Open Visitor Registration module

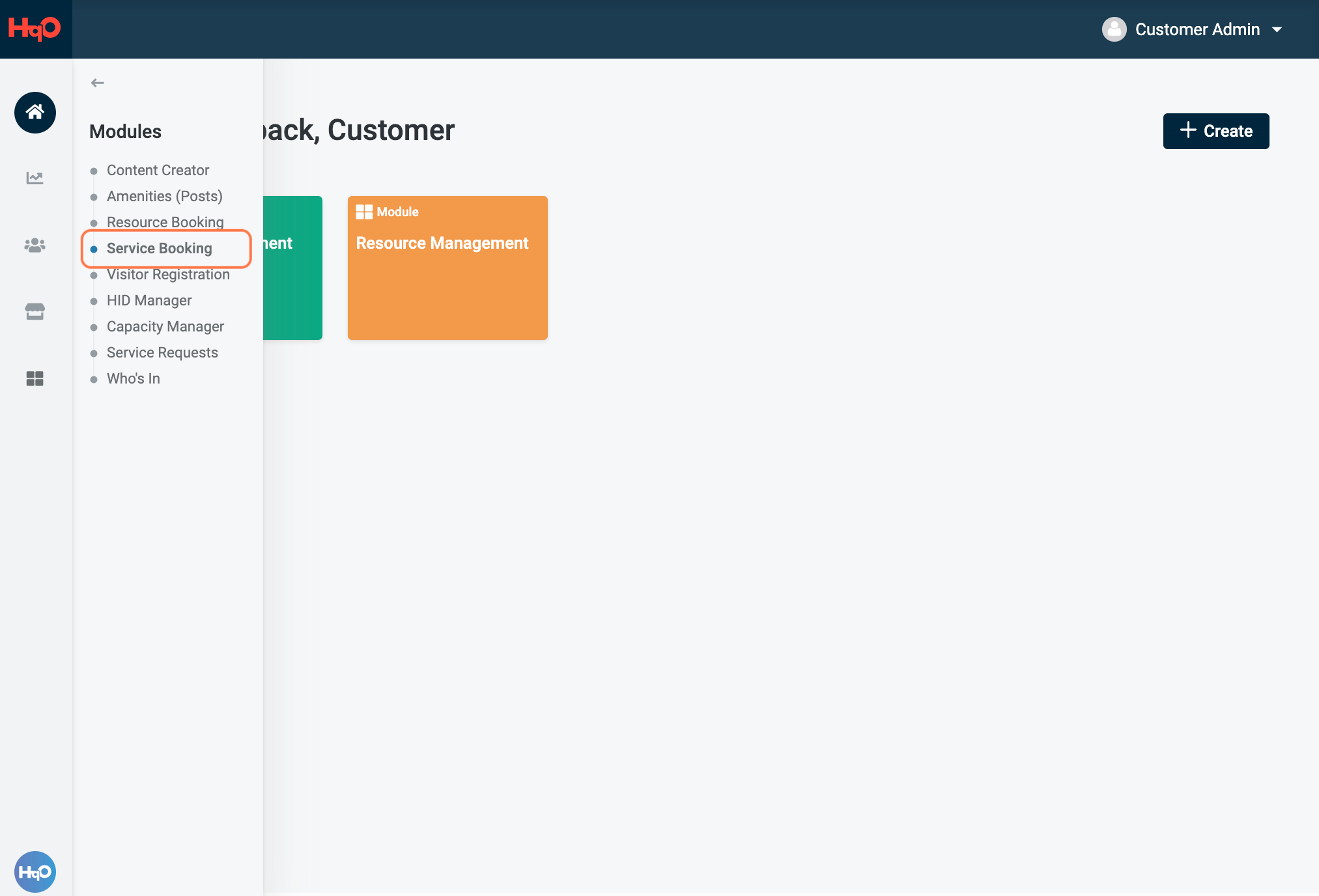tap(168, 274)
